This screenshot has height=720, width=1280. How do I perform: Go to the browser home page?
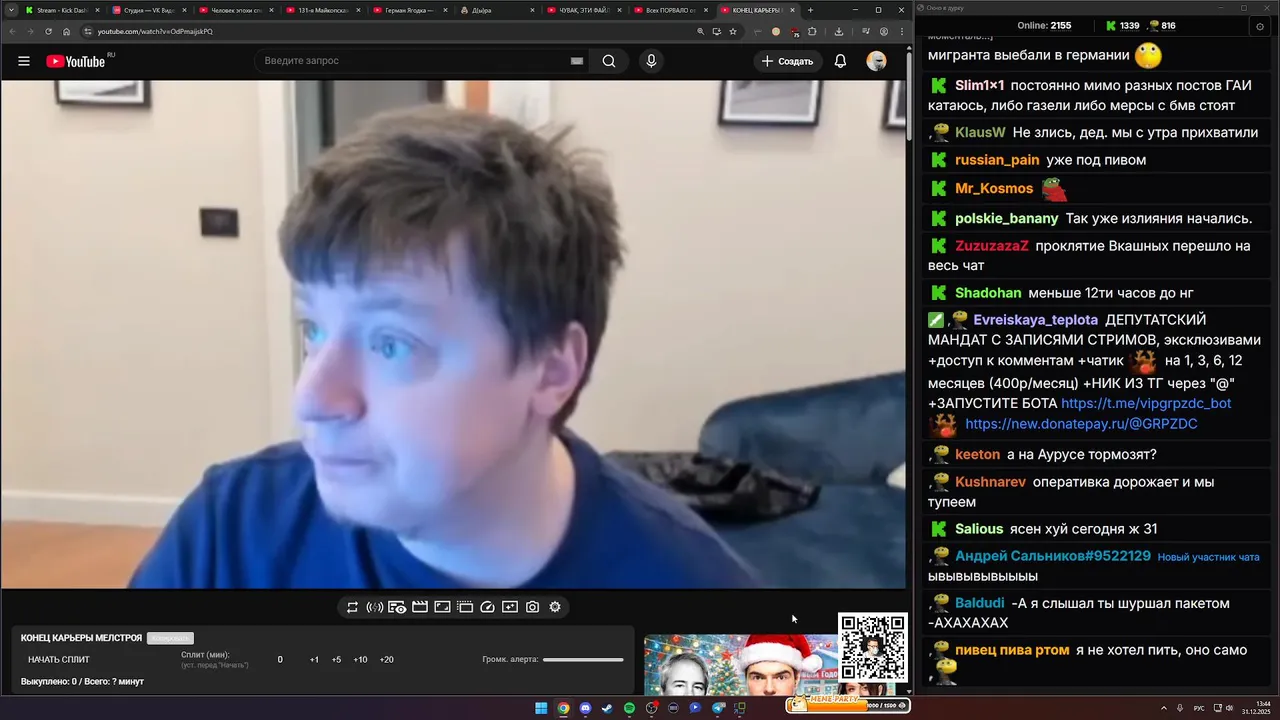pyautogui.click(x=67, y=31)
